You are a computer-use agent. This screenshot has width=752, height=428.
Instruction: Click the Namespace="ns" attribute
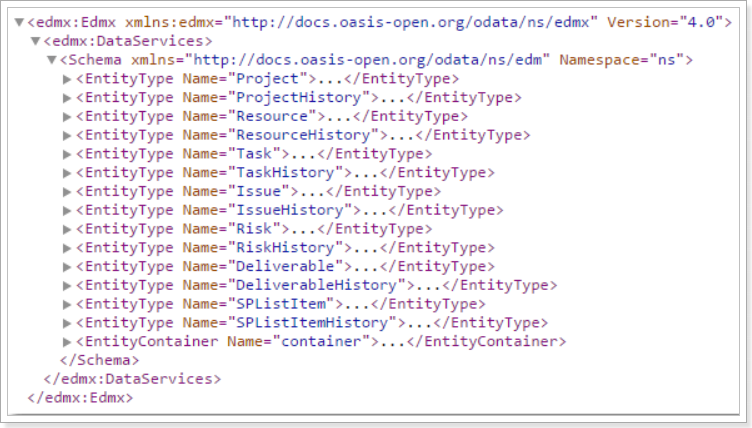(x=622, y=60)
